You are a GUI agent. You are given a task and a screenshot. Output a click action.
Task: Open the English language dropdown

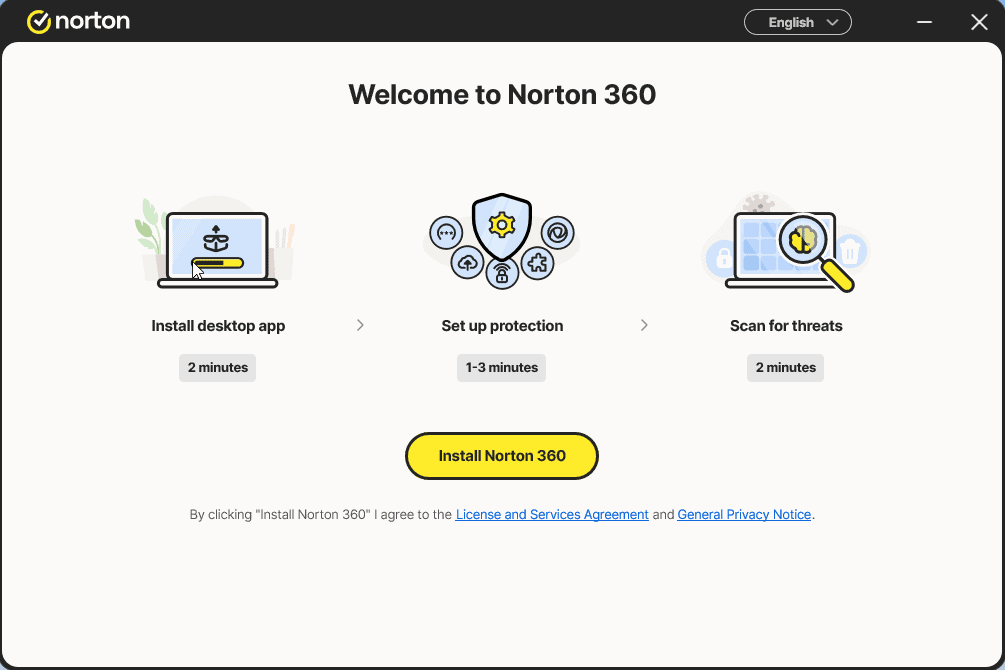(x=797, y=22)
